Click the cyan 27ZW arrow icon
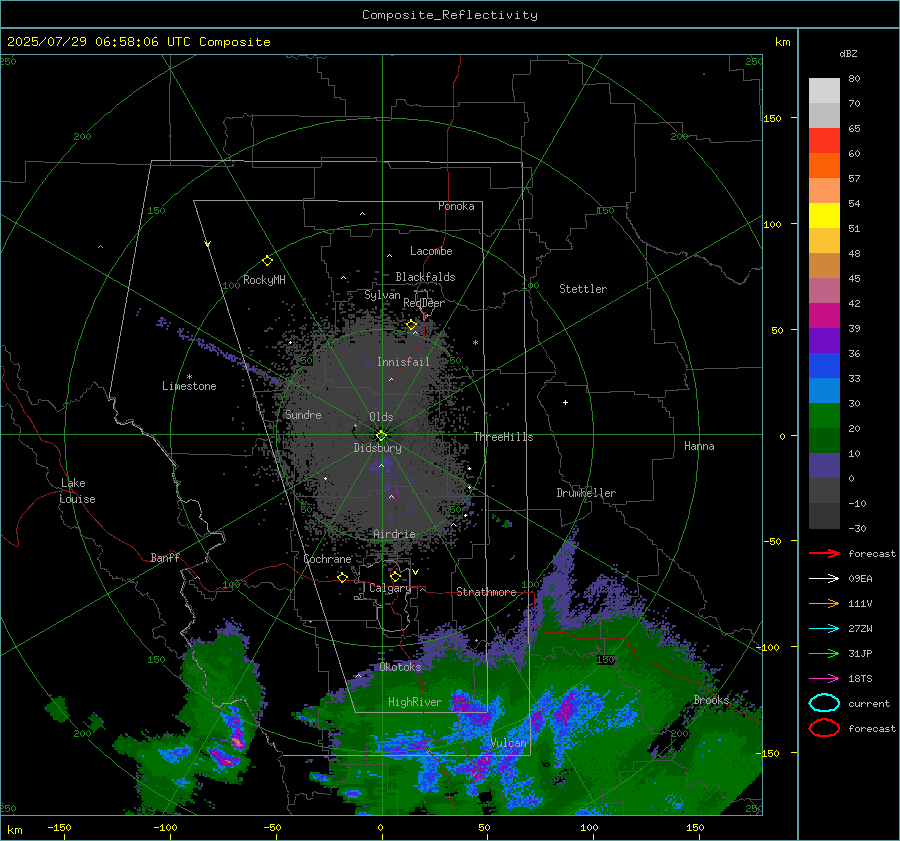Viewport: 900px width, 841px height. point(824,629)
